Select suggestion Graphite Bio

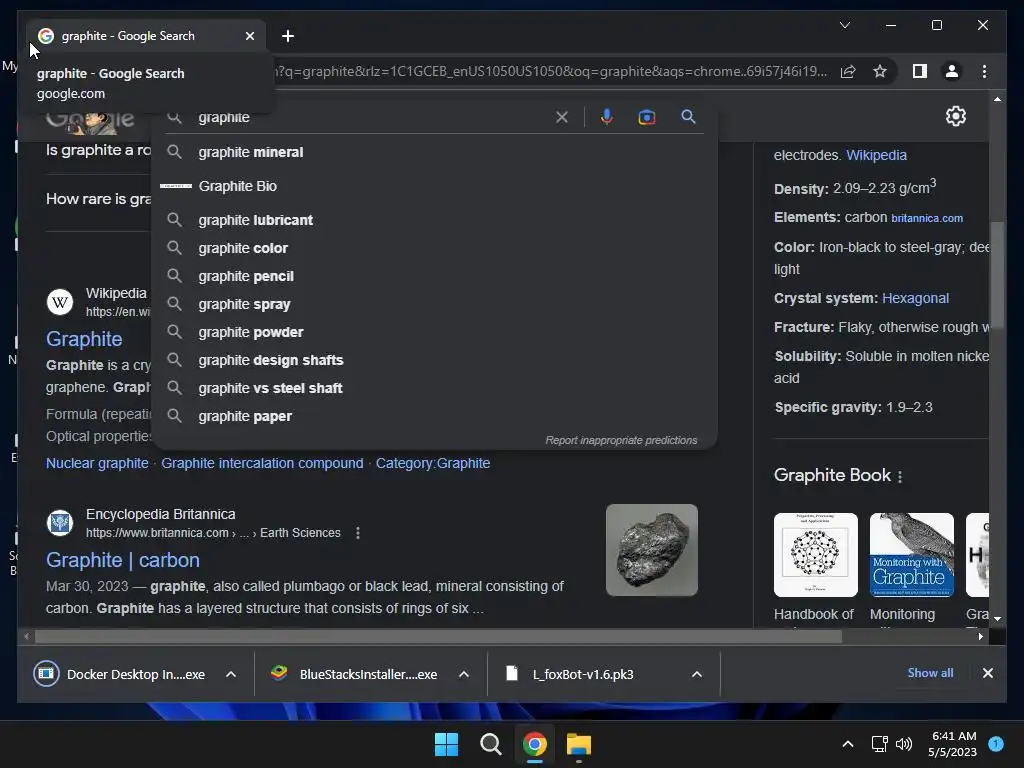pyautogui.click(x=434, y=186)
